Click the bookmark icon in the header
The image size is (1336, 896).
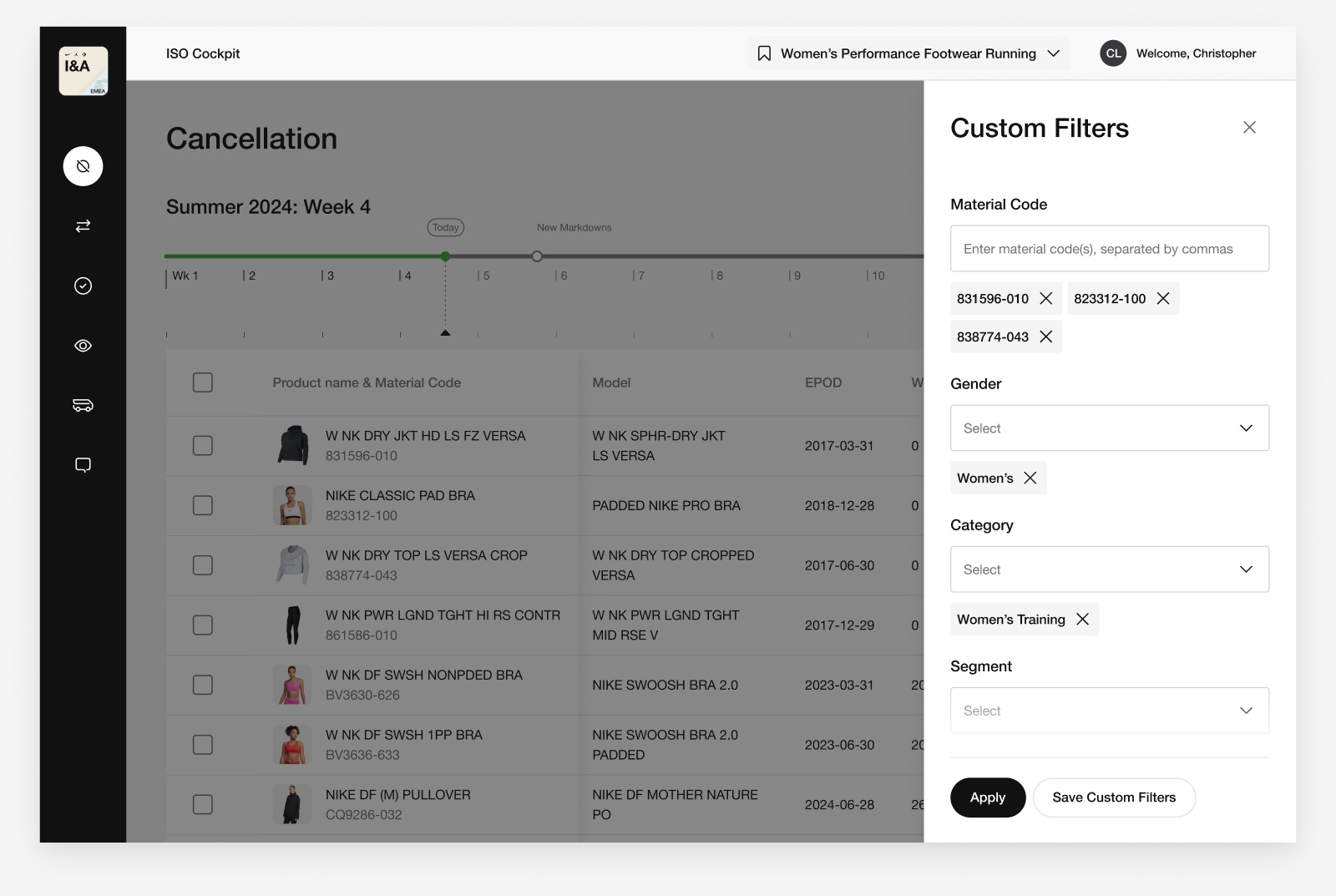tap(764, 53)
